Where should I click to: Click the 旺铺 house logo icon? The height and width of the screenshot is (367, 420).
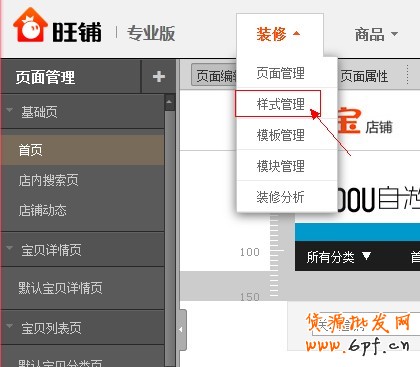tap(30, 25)
